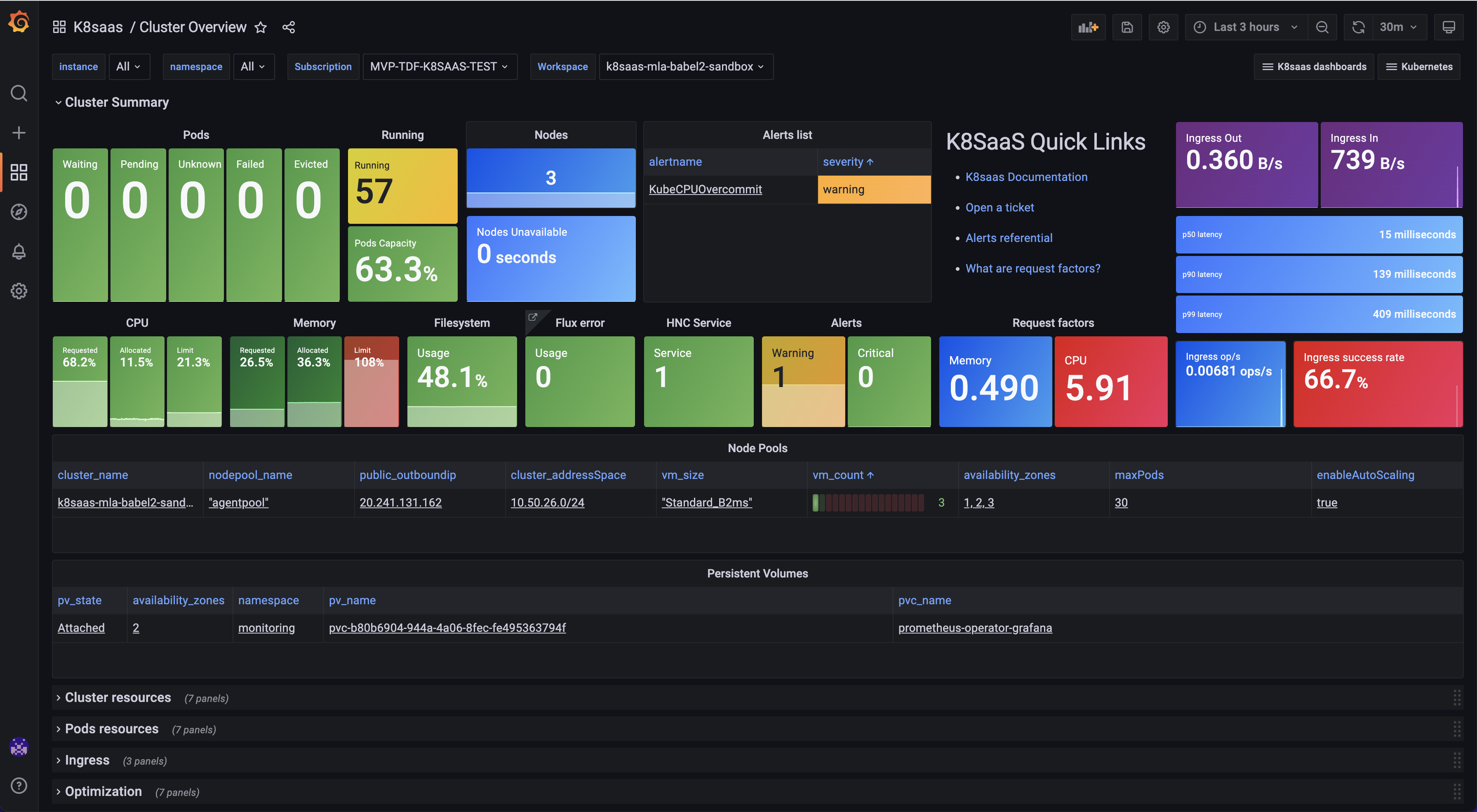Expand the Optimization row
This screenshot has width=1477, height=812.
(99, 792)
